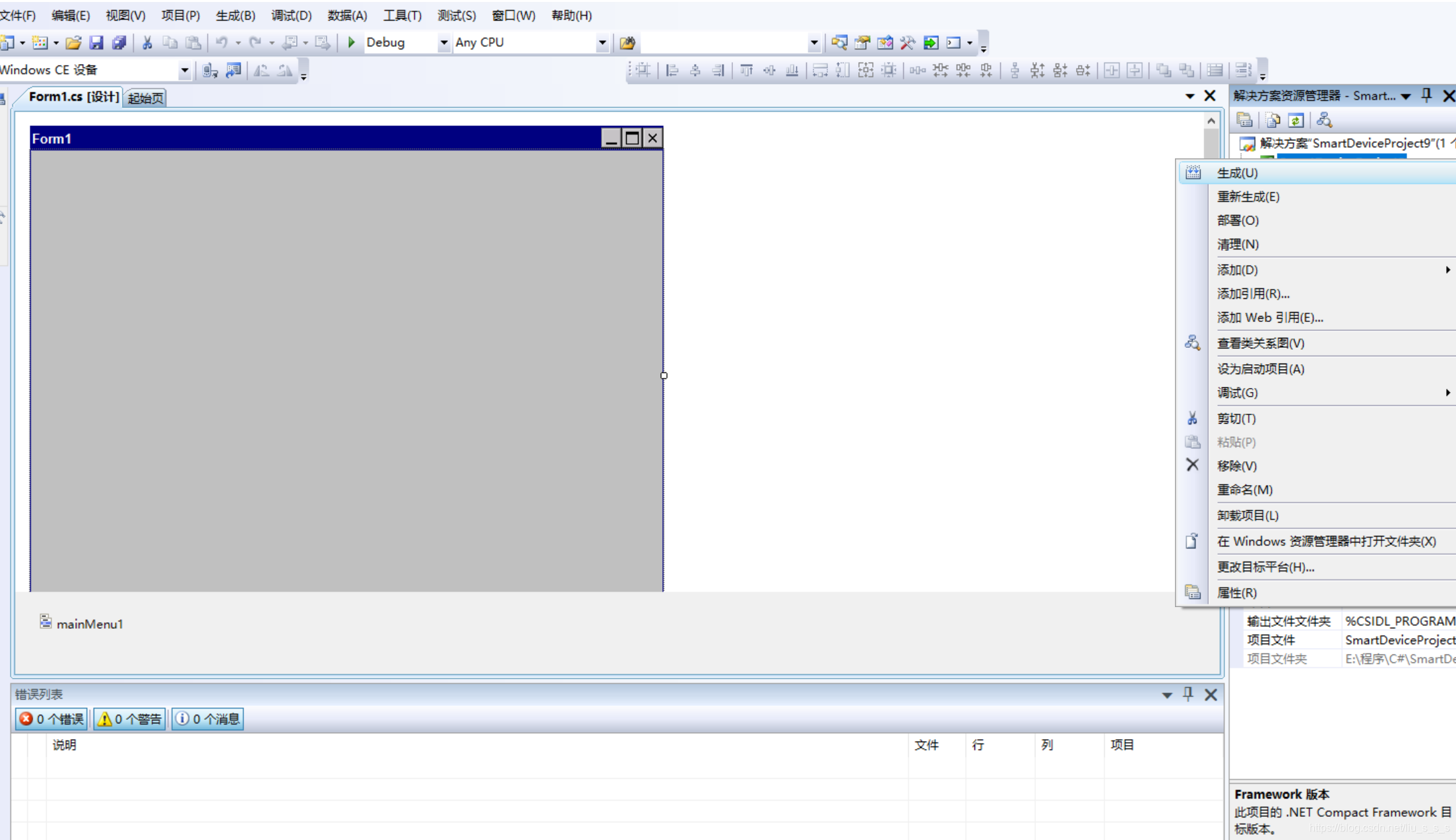The height and width of the screenshot is (840, 1456).
Task: Choose 设为启动项目(A) in context menu
Action: point(1260,369)
